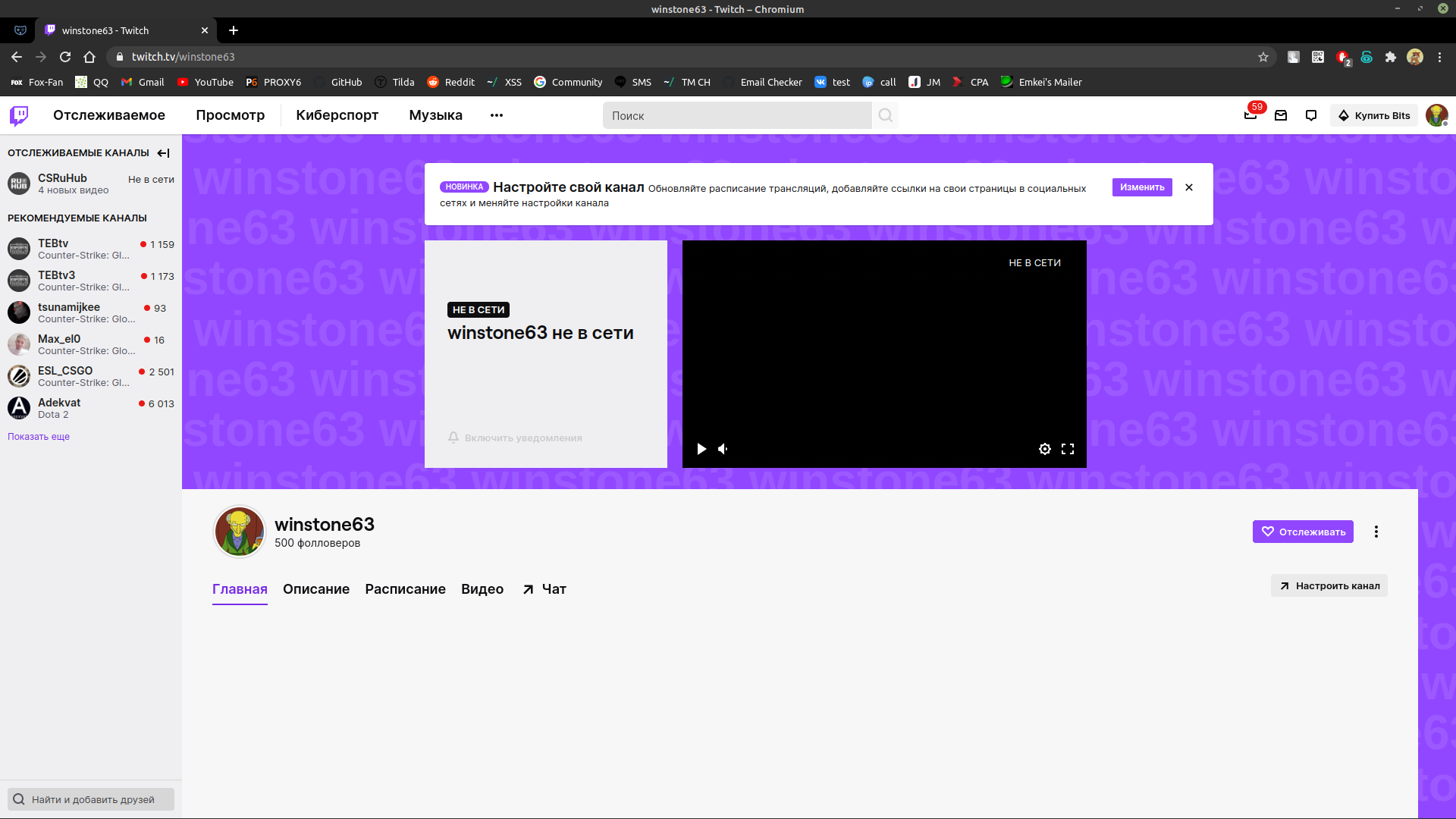The height and width of the screenshot is (819, 1456).
Task: Open the user avatar account menu
Action: tap(1436, 115)
